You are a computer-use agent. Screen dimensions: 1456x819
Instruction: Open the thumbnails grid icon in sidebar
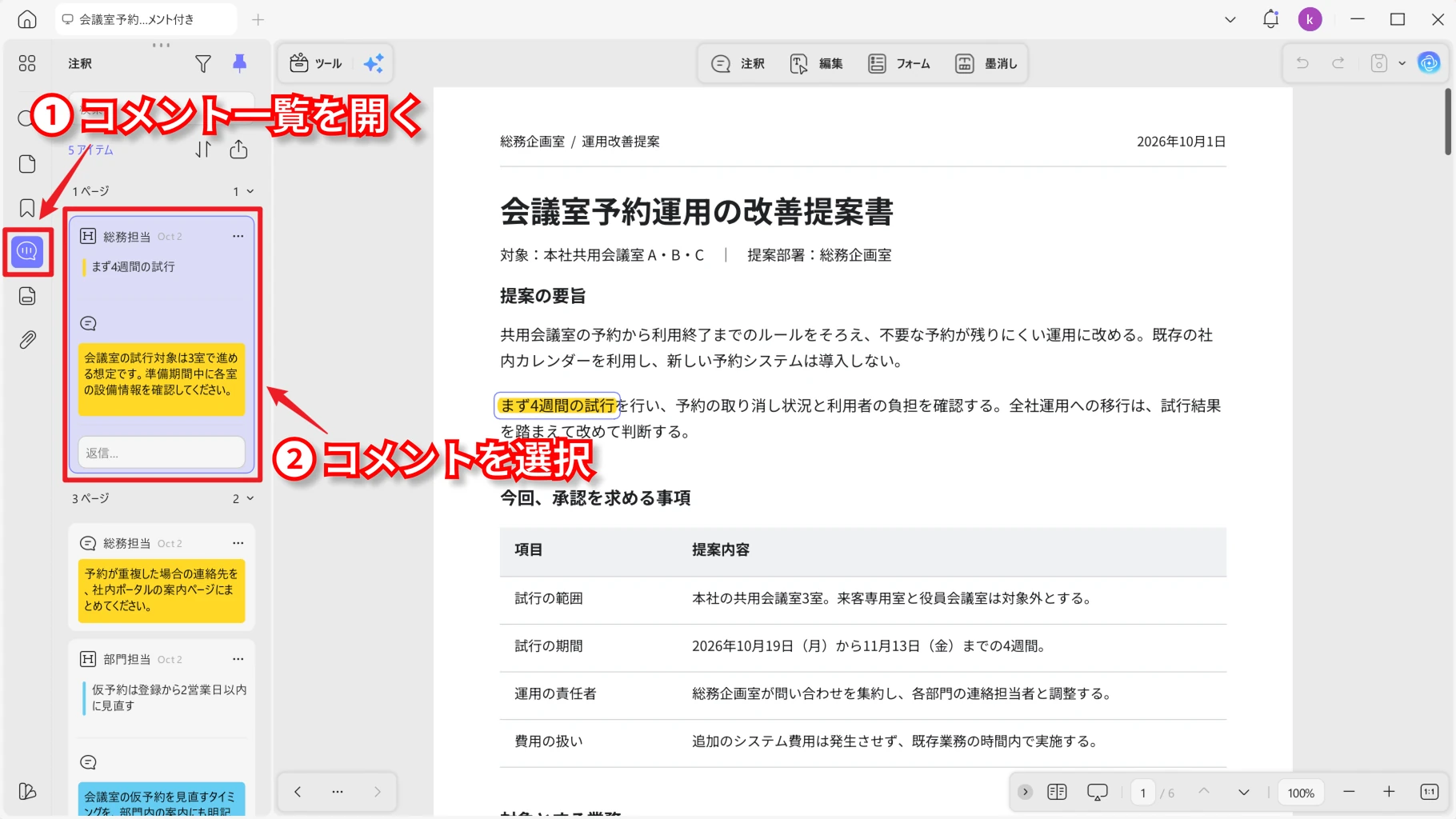point(27,63)
